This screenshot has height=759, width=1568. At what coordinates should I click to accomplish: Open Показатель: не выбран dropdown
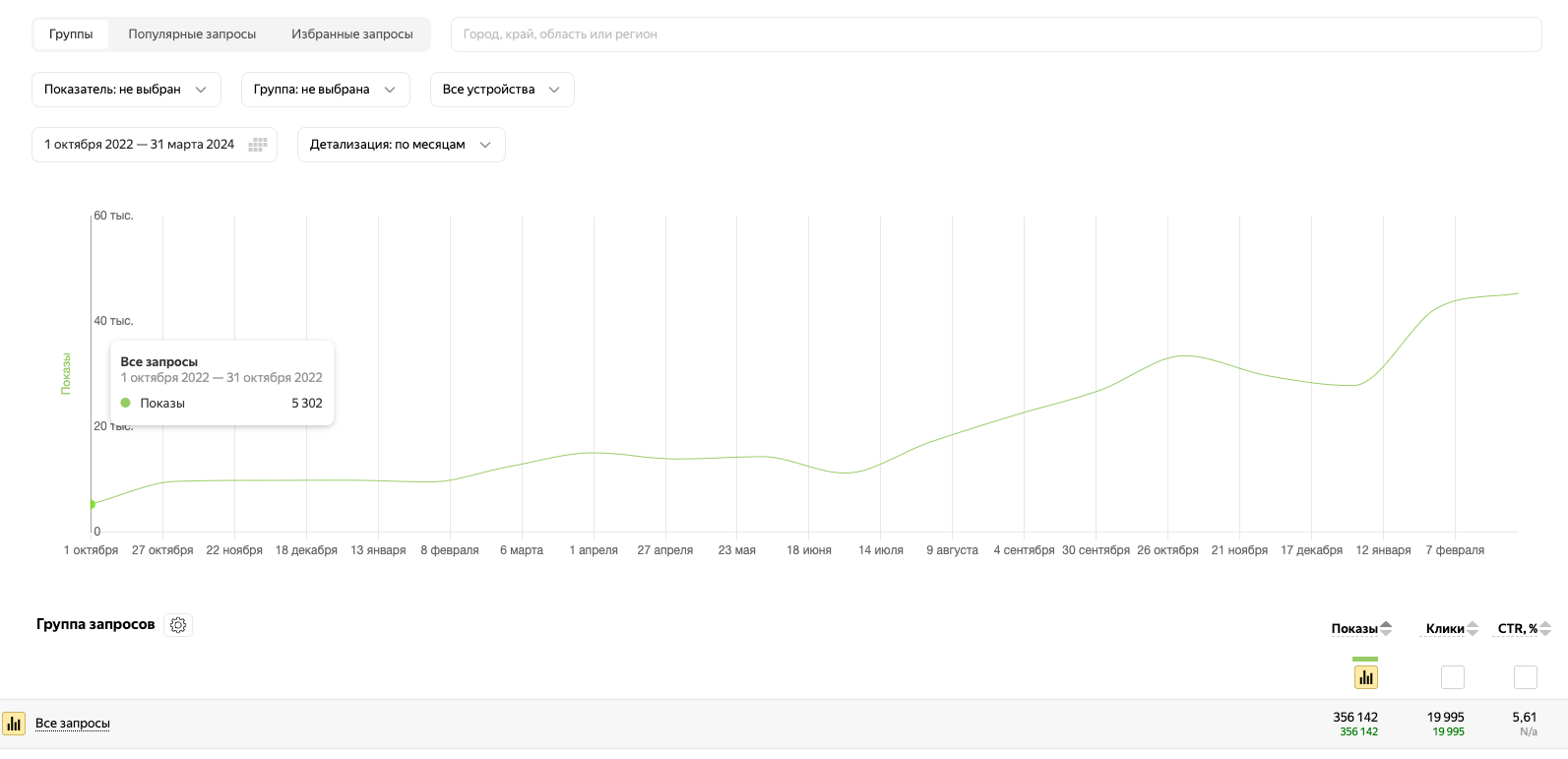[126, 90]
